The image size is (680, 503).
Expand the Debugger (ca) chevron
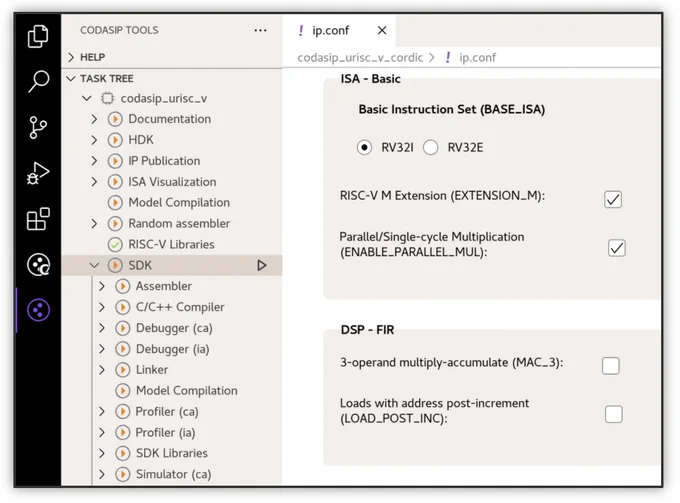102,328
